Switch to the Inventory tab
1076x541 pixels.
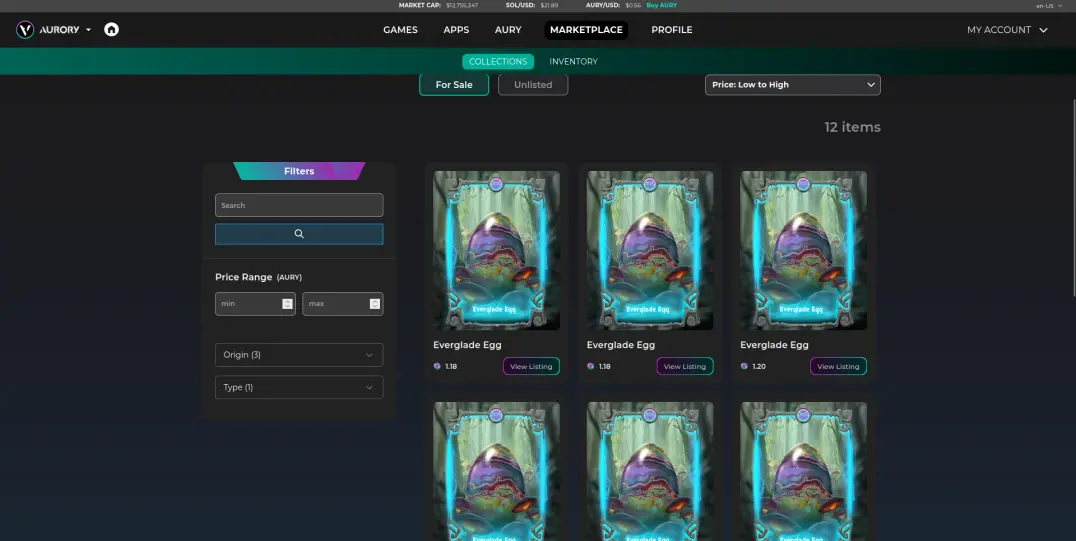pyautogui.click(x=574, y=61)
